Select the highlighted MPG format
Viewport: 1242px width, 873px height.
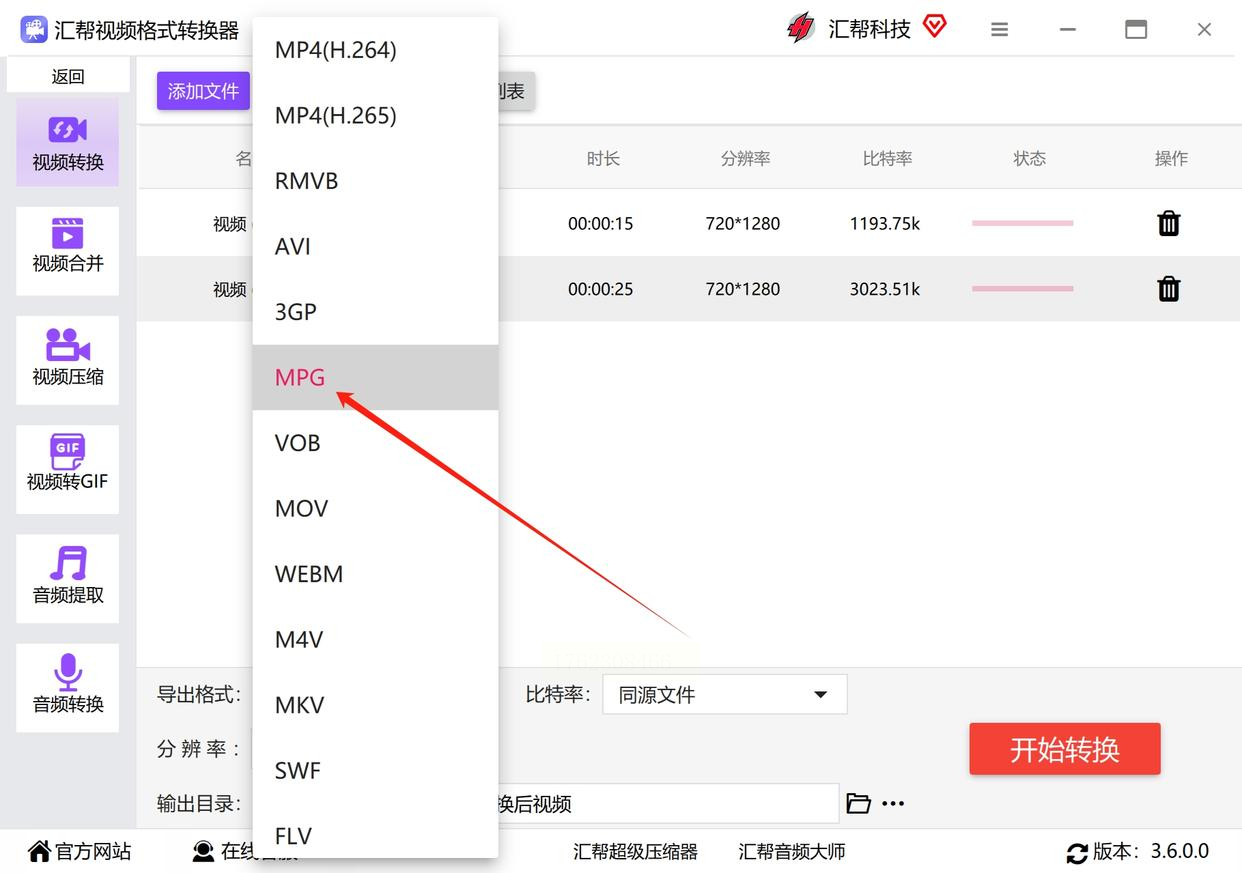pyautogui.click(x=375, y=378)
